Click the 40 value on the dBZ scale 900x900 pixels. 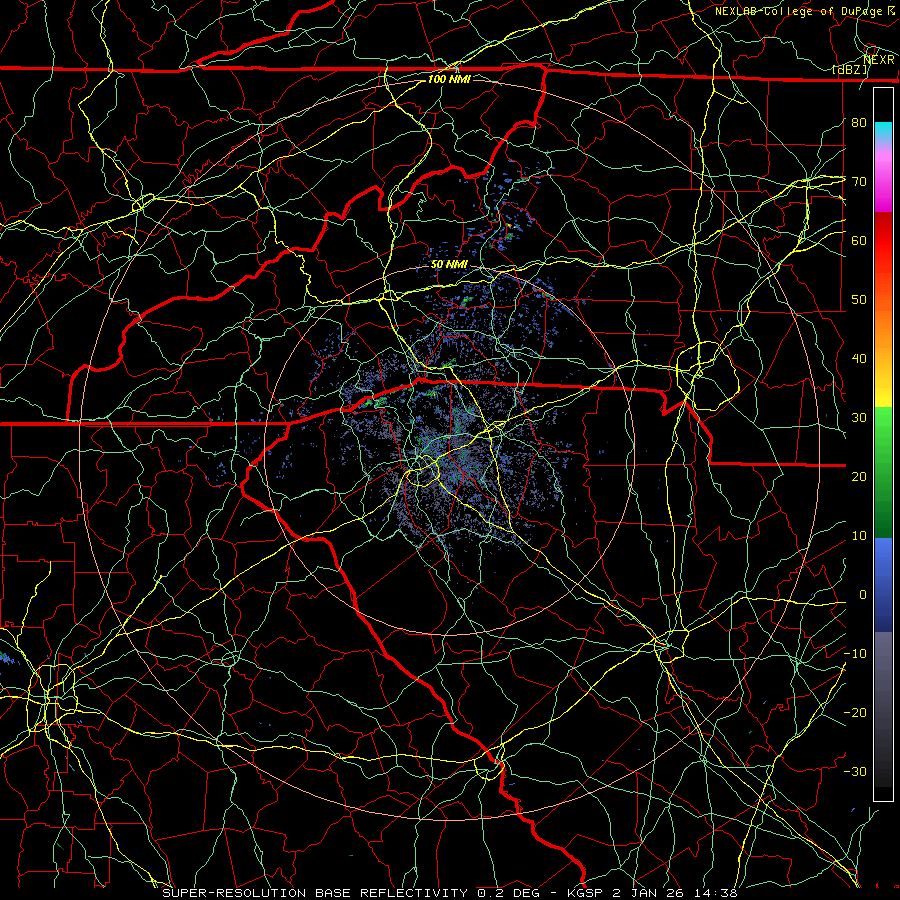(859, 359)
